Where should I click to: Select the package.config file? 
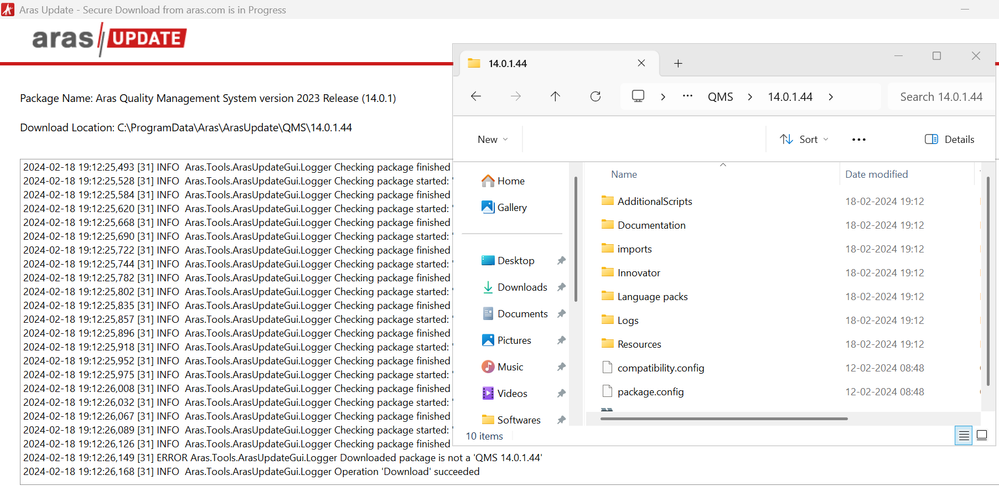pos(650,392)
